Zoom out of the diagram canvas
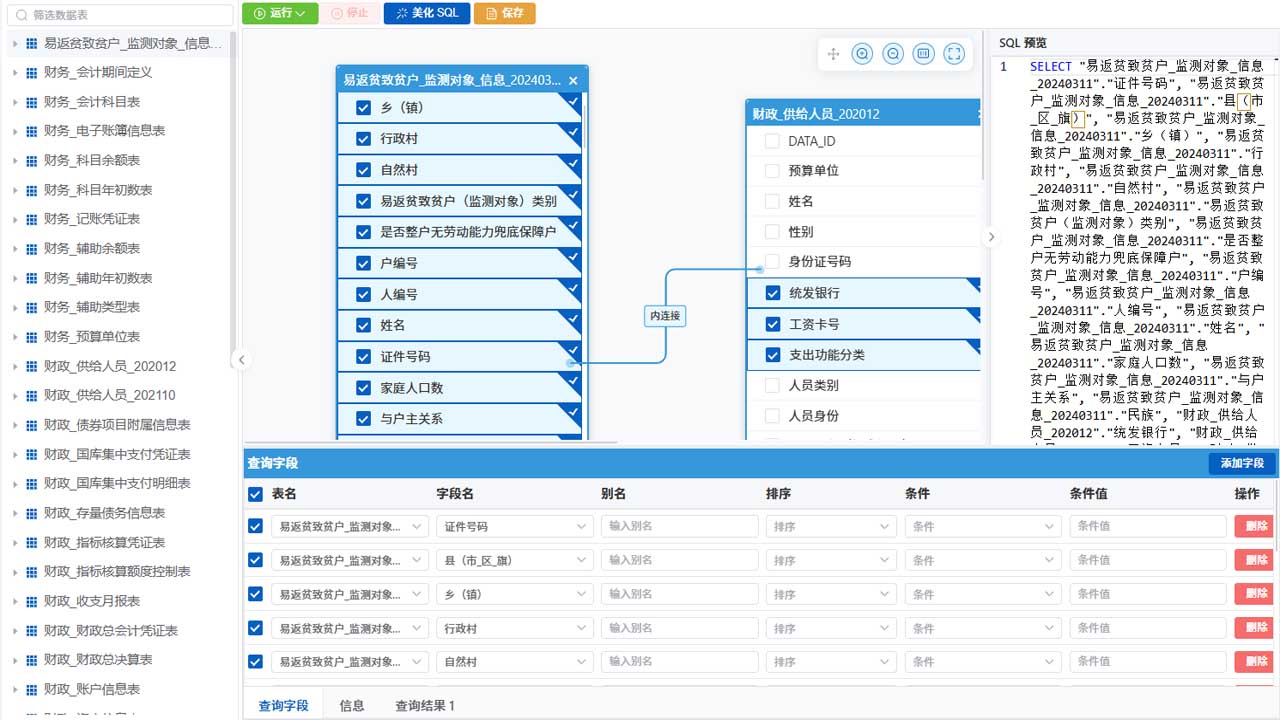The width and height of the screenshot is (1280, 720). tap(893, 54)
